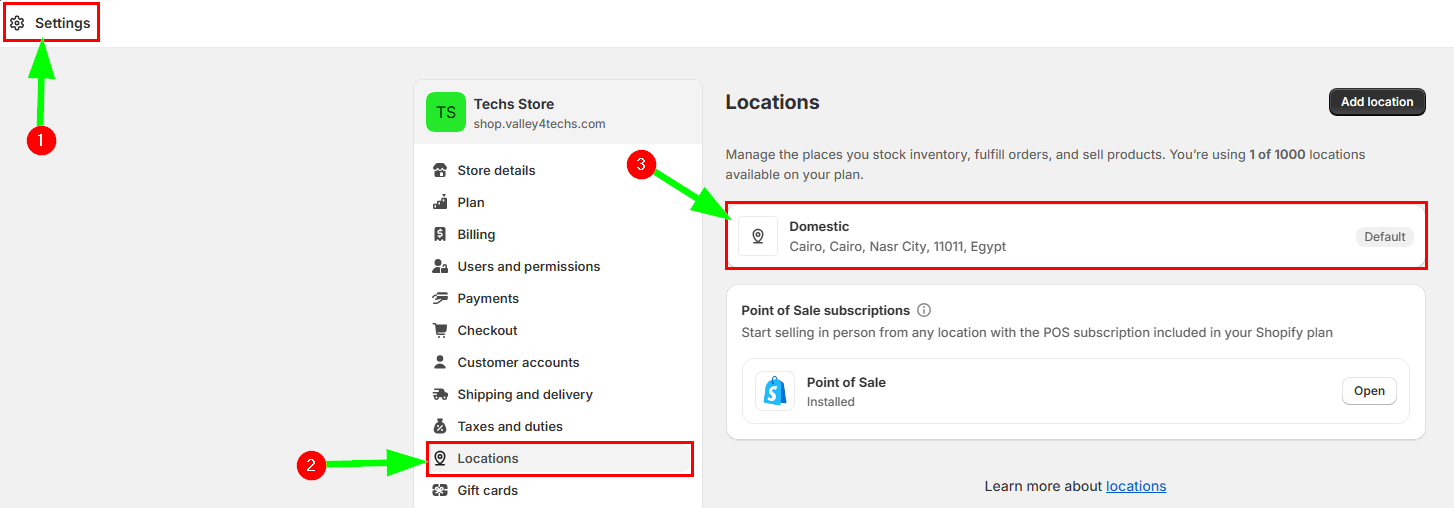Click the Payments hand icon
Viewport: 1454px width, 508px height.
440,299
